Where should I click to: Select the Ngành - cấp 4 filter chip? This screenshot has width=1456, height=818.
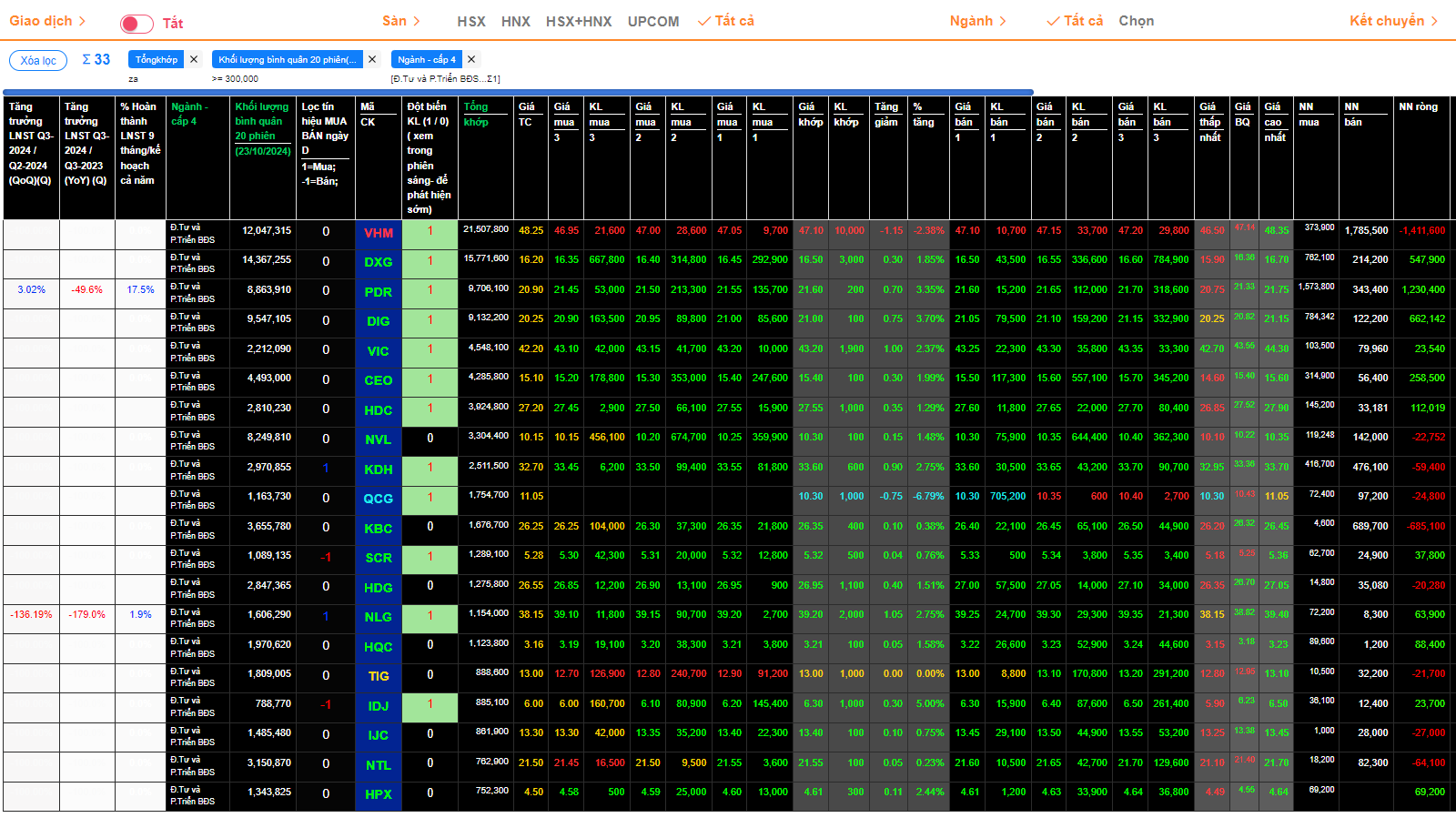(x=427, y=59)
